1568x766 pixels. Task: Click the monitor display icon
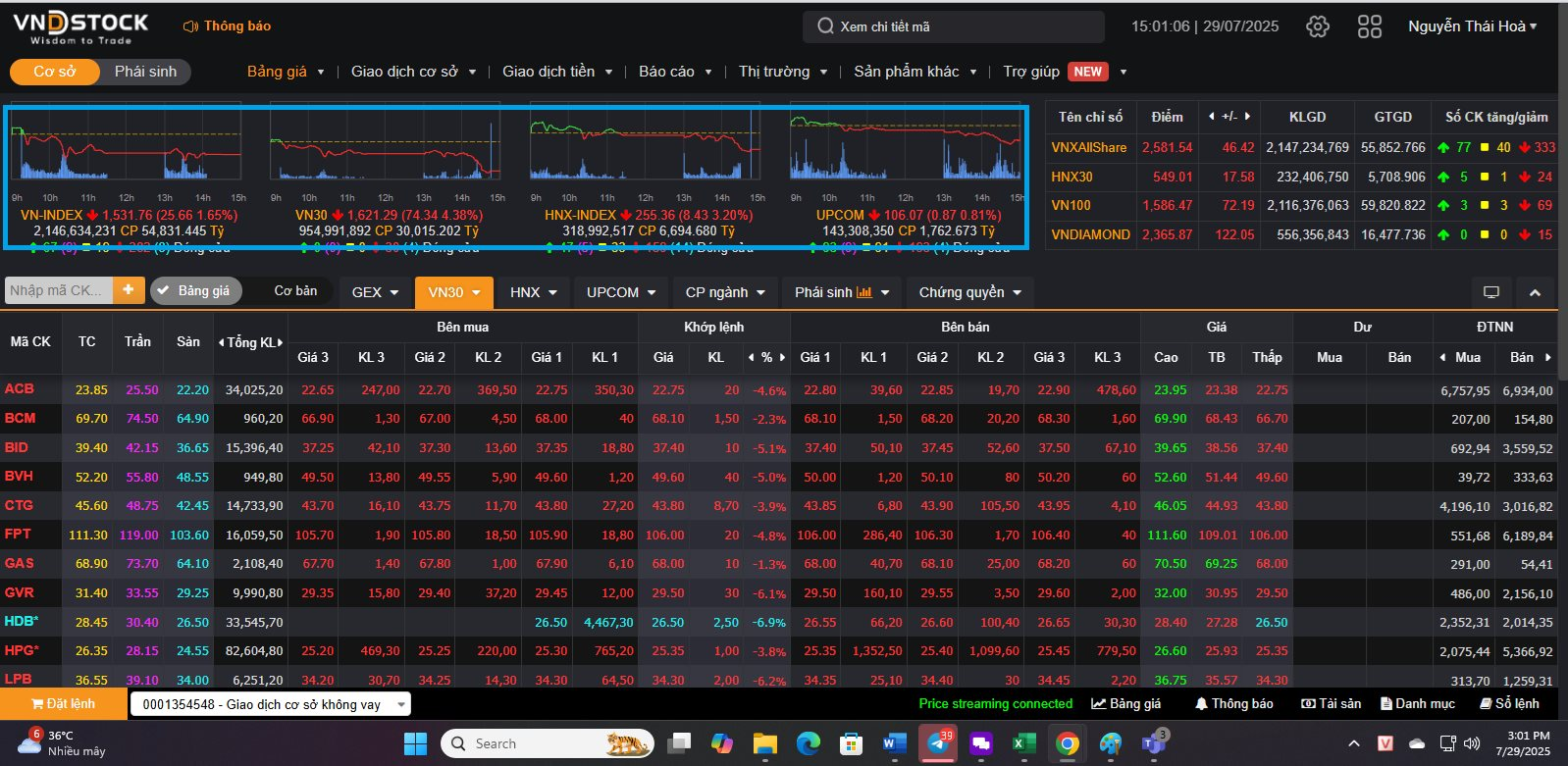[x=1491, y=292]
